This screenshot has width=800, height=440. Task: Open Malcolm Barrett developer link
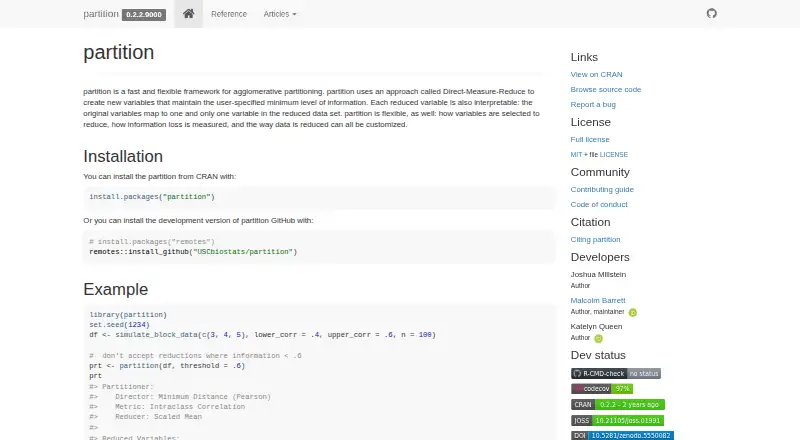[598, 301]
